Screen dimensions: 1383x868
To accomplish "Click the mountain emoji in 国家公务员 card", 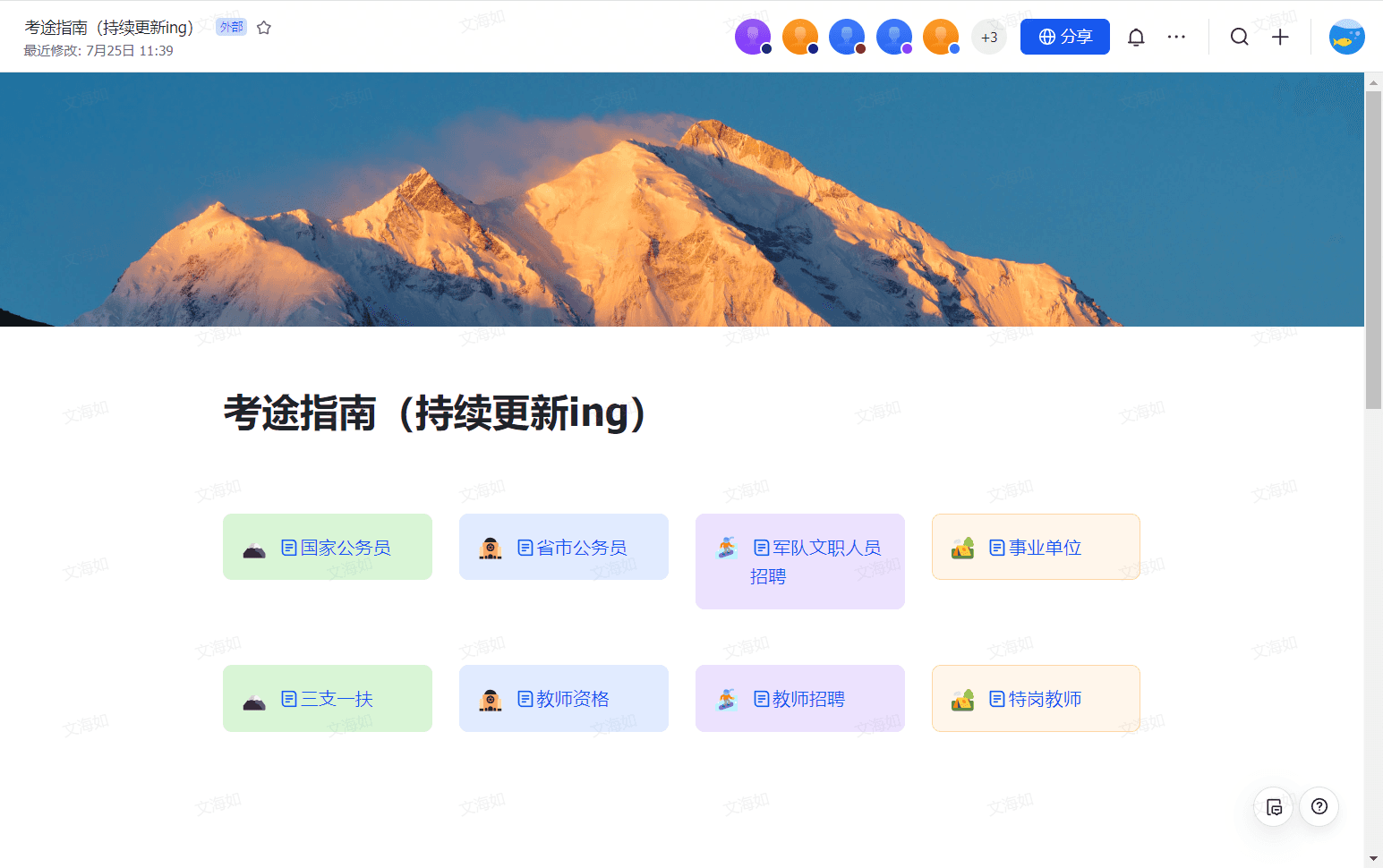I will (x=254, y=549).
